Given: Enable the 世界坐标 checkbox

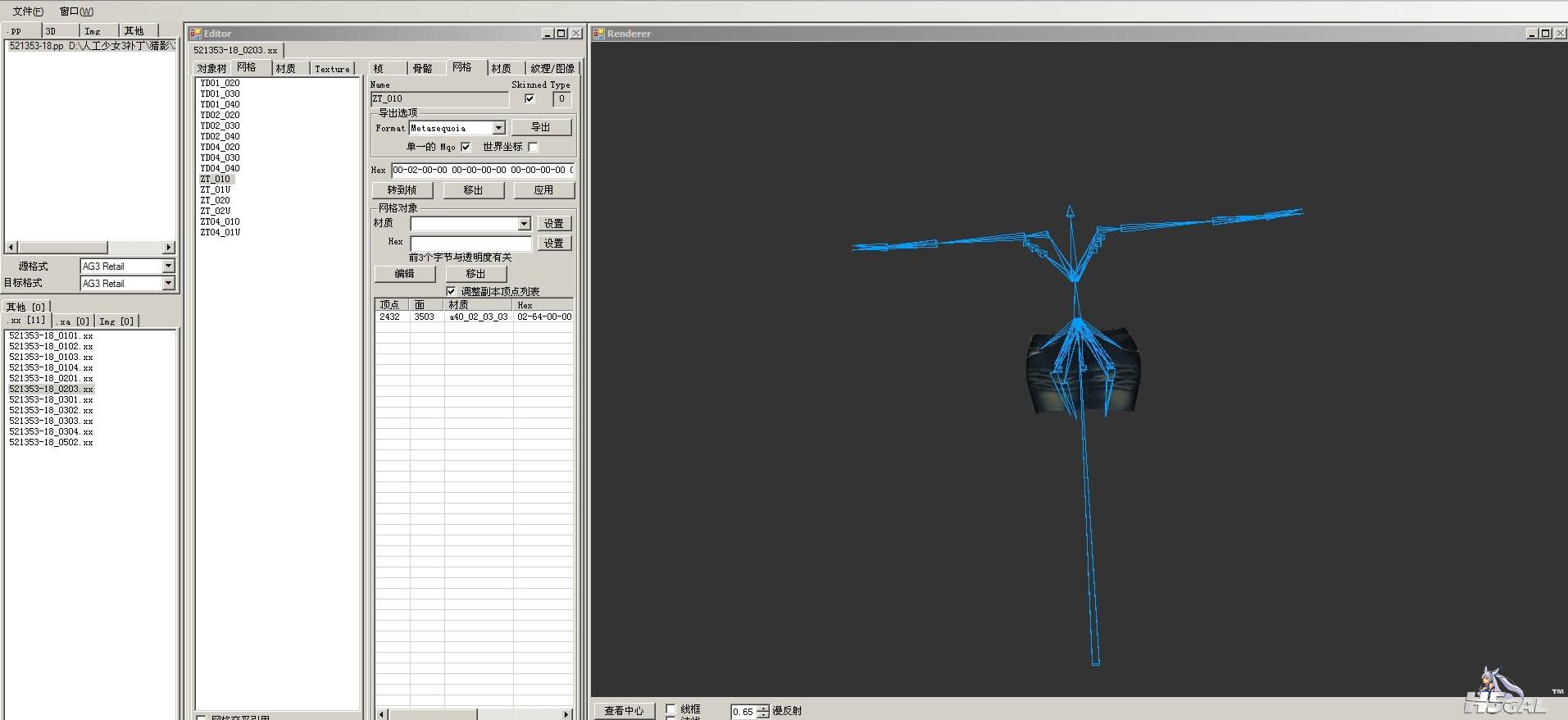Looking at the screenshot, I should coord(534,147).
